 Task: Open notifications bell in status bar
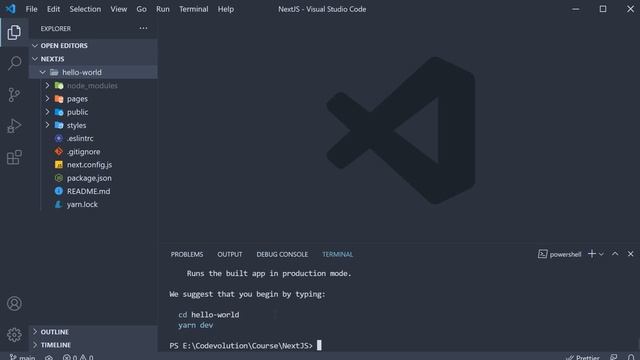(631, 357)
